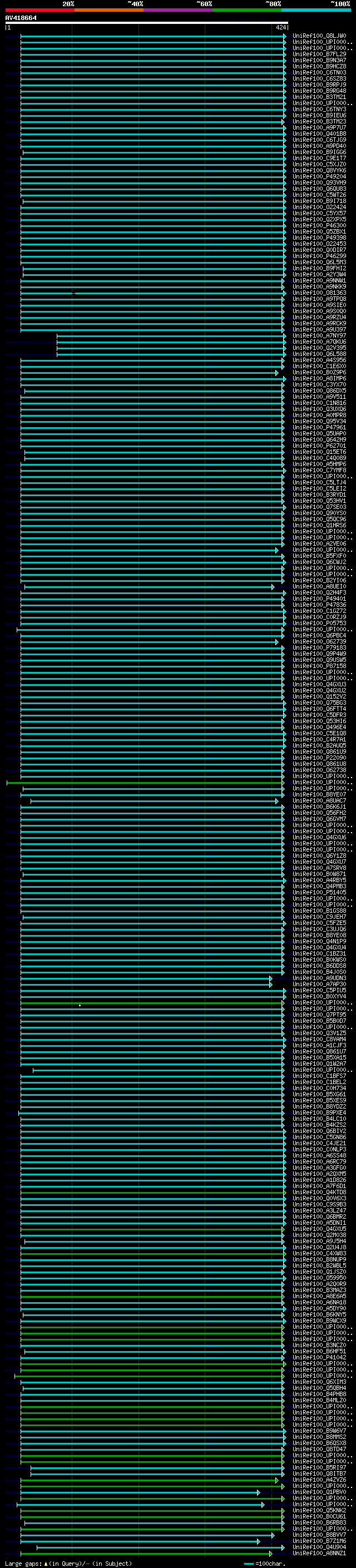Open hit UniRef100_P87158
356x1568 pixels.
319,666
